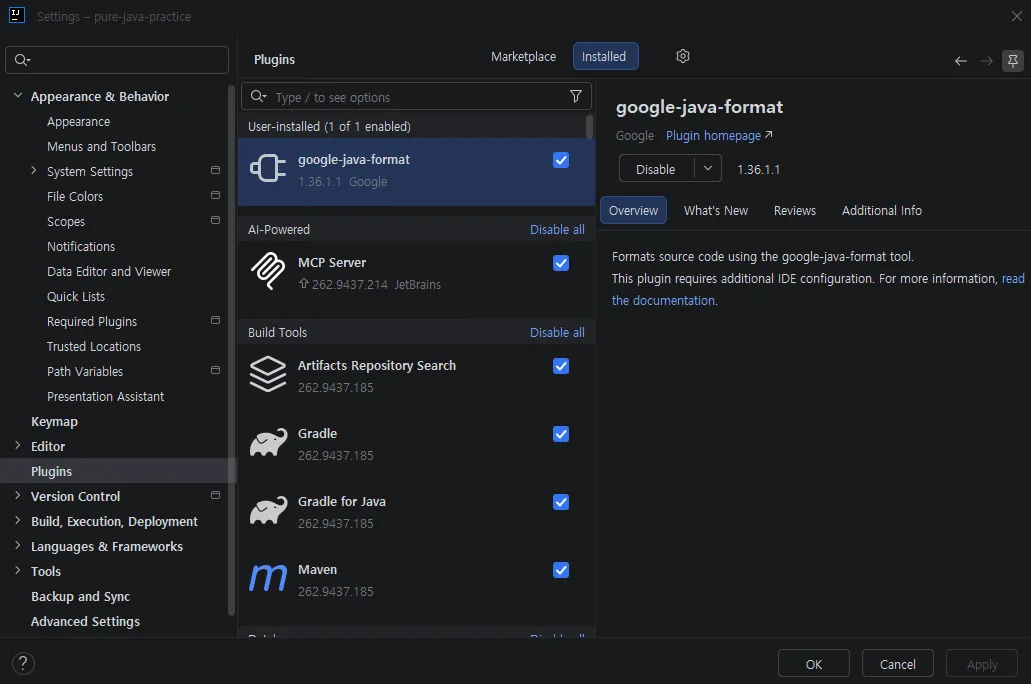
Task: Click the pin tab icon
Action: tap(1013, 61)
